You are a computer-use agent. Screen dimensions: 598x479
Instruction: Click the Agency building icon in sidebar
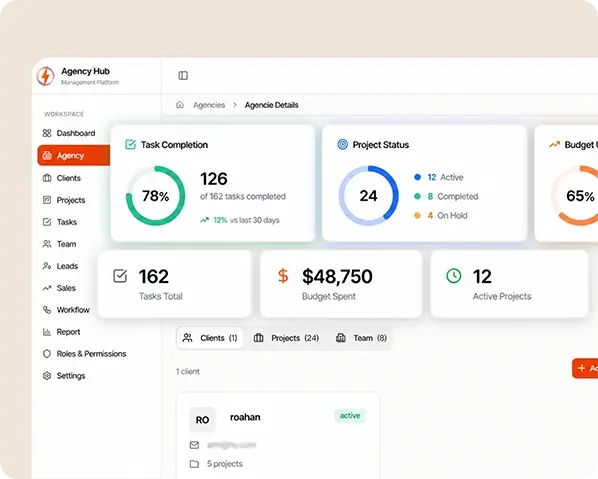click(x=47, y=155)
